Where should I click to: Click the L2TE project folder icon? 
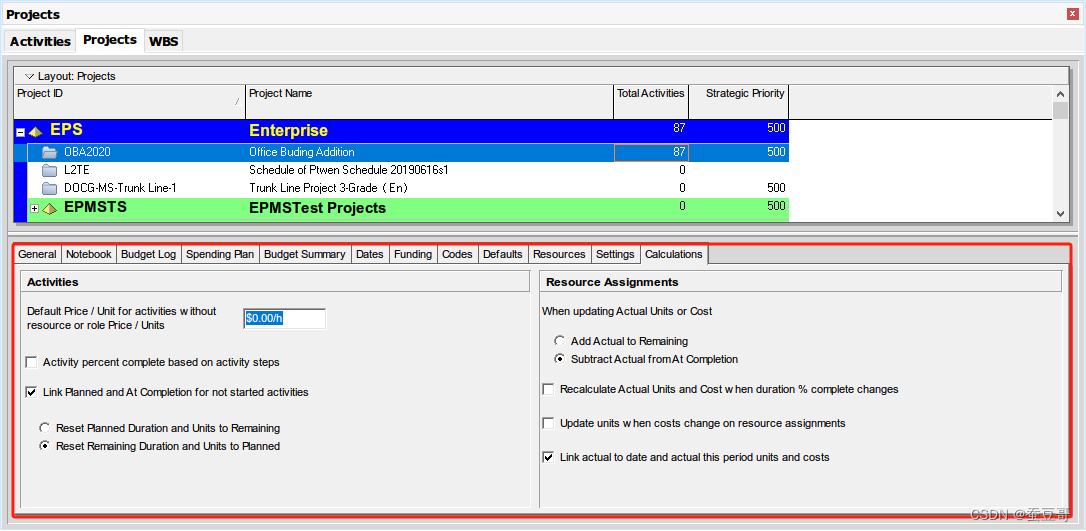(x=48, y=170)
